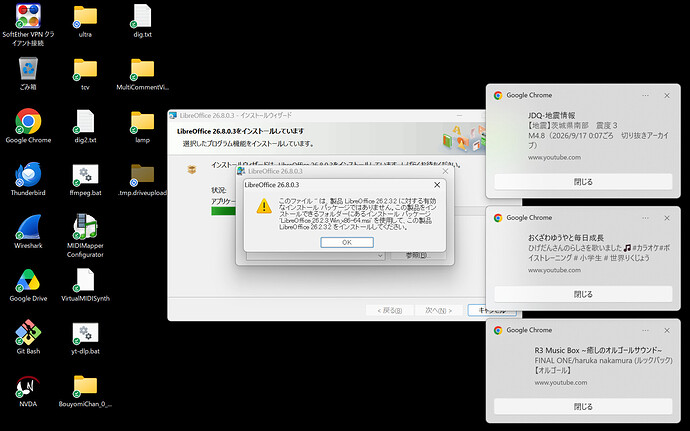Click the yellow warning icon in dialog

(x=264, y=206)
